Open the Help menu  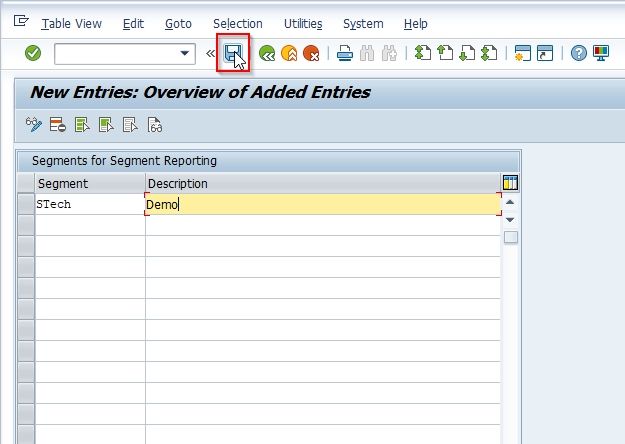click(415, 24)
